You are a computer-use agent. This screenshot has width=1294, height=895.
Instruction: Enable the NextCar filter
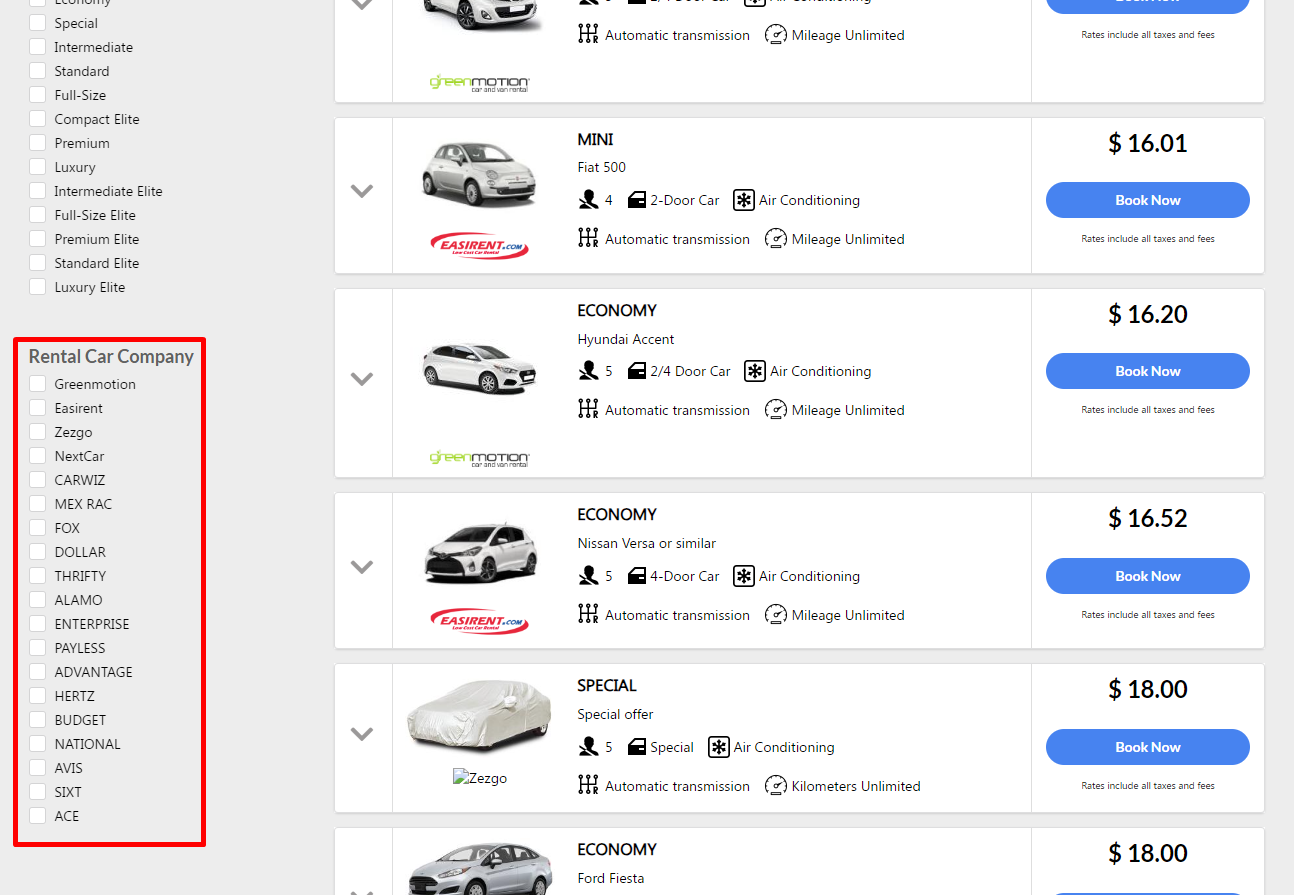tap(37, 456)
